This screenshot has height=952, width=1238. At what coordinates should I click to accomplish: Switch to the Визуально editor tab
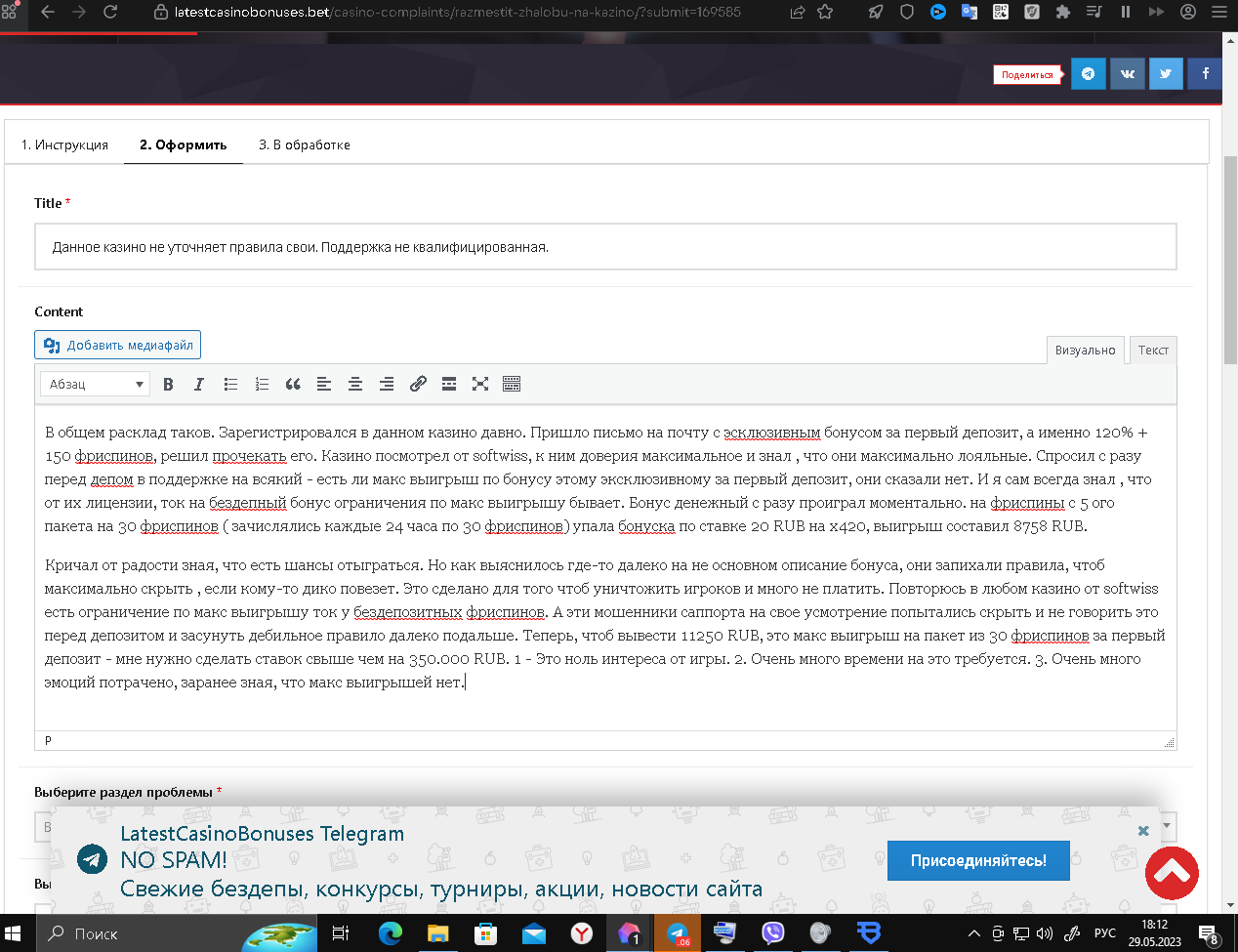[x=1085, y=350]
